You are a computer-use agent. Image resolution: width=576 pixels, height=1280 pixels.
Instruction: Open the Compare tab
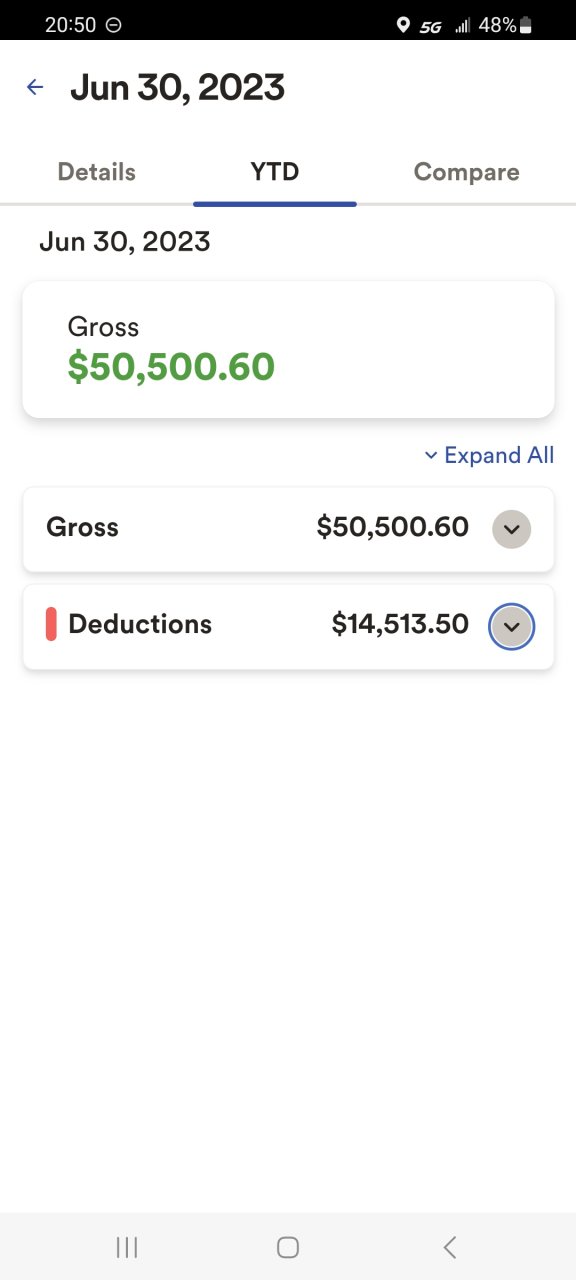coord(466,172)
